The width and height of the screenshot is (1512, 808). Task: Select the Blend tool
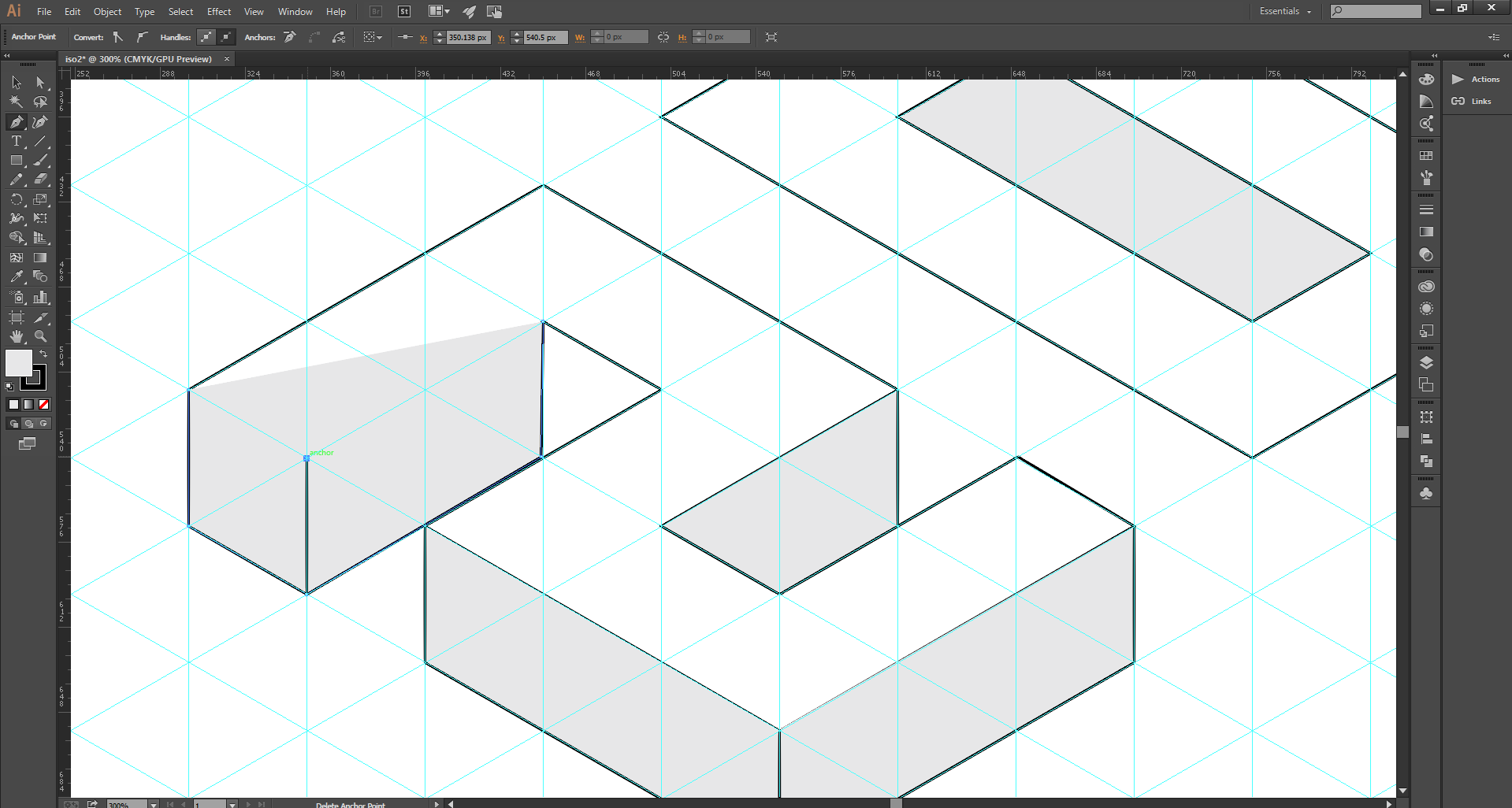(40, 276)
